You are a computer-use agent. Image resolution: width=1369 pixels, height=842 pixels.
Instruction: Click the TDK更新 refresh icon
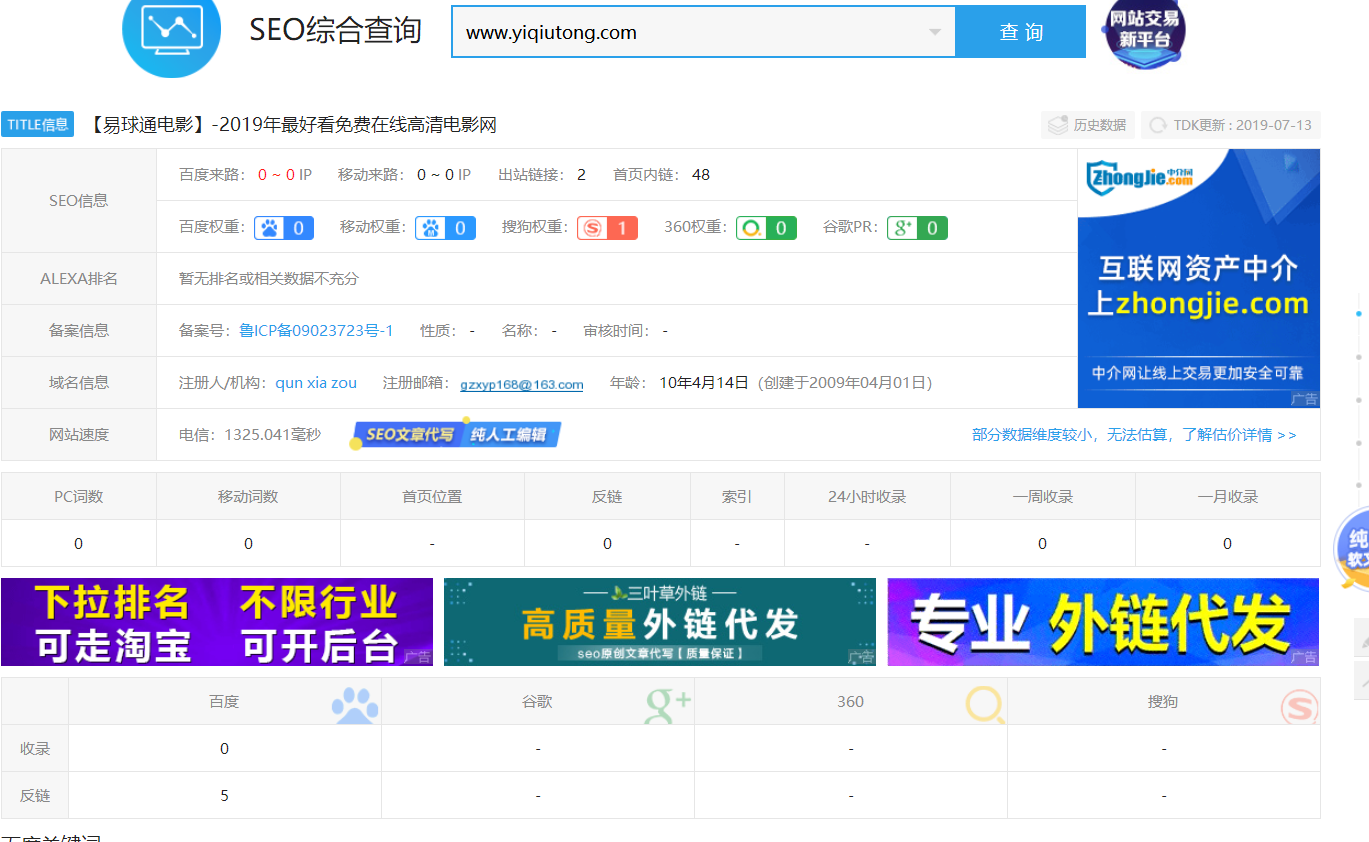1159,125
